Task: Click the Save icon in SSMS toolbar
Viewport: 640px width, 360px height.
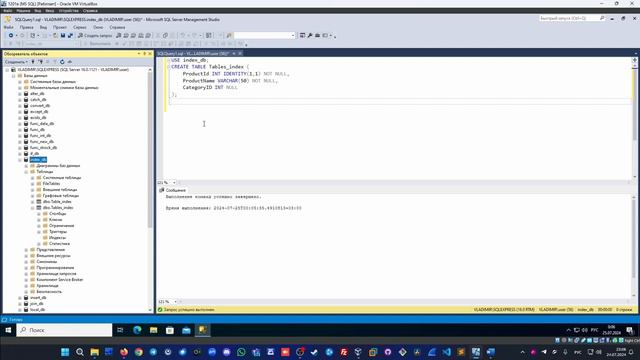Action: pos(63,36)
